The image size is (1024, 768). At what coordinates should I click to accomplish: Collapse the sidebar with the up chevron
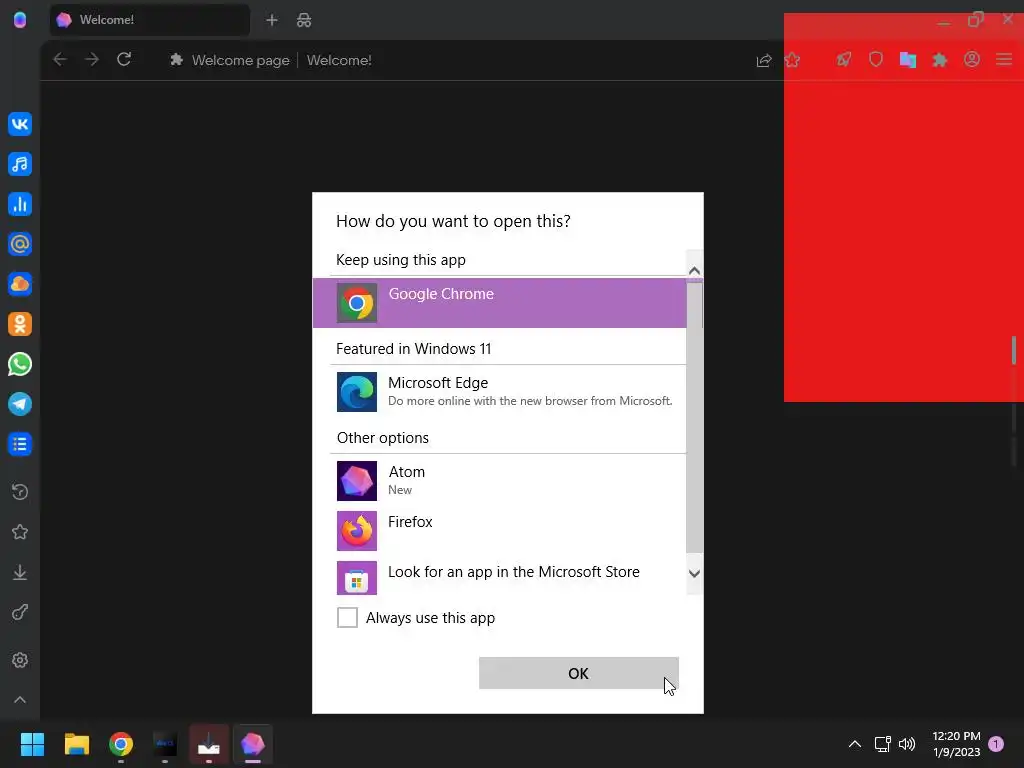coord(20,699)
